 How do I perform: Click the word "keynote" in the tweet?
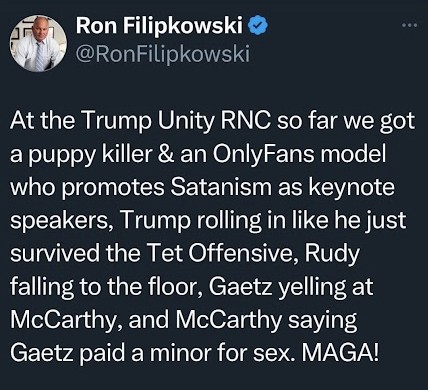click(x=351, y=188)
